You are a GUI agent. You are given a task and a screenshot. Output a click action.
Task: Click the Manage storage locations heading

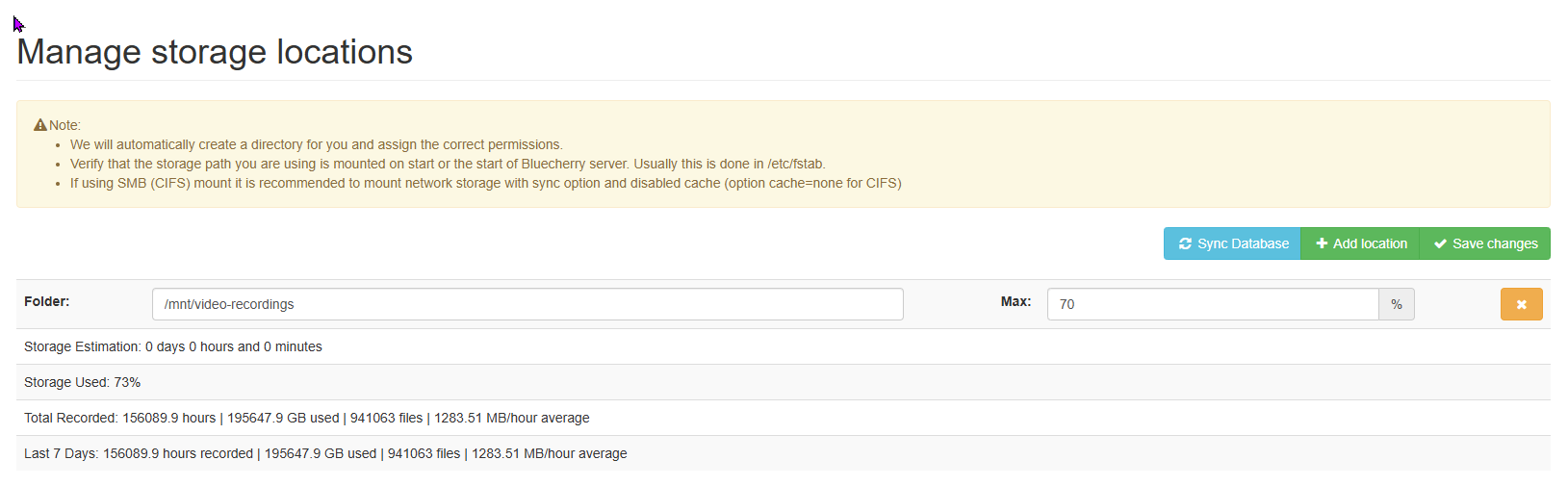tap(215, 52)
